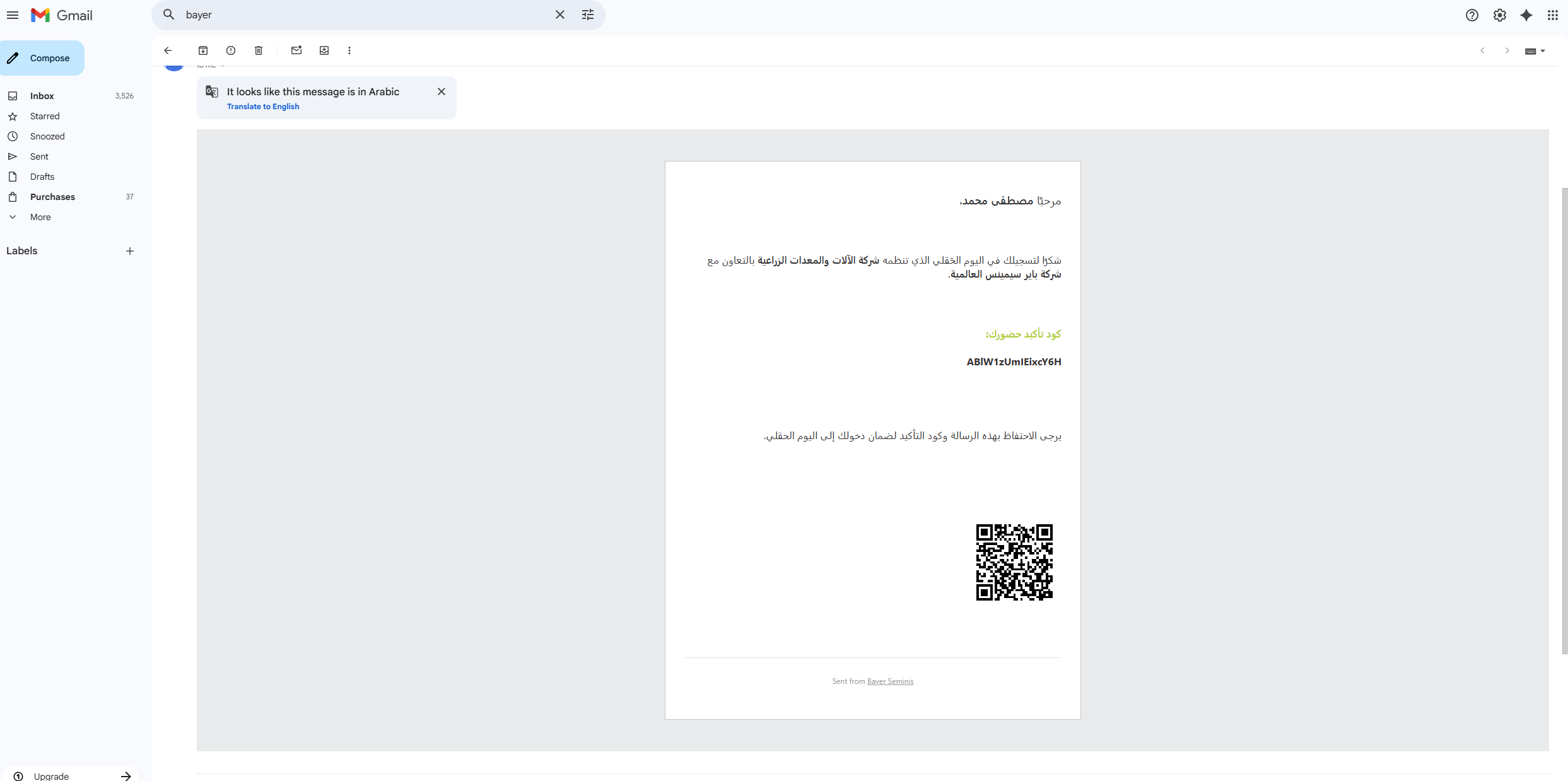Image resolution: width=1568 pixels, height=781 pixels.
Task: Open Google apps grid
Action: coord(1553,15)
